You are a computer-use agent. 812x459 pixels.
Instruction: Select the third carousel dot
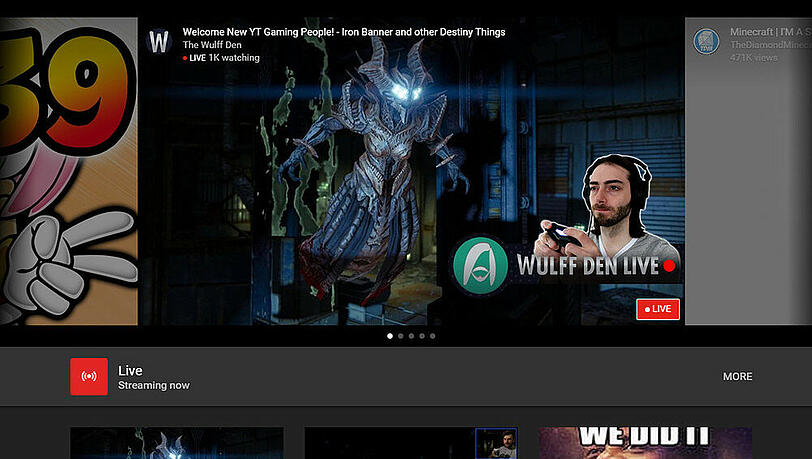[411, 336]
